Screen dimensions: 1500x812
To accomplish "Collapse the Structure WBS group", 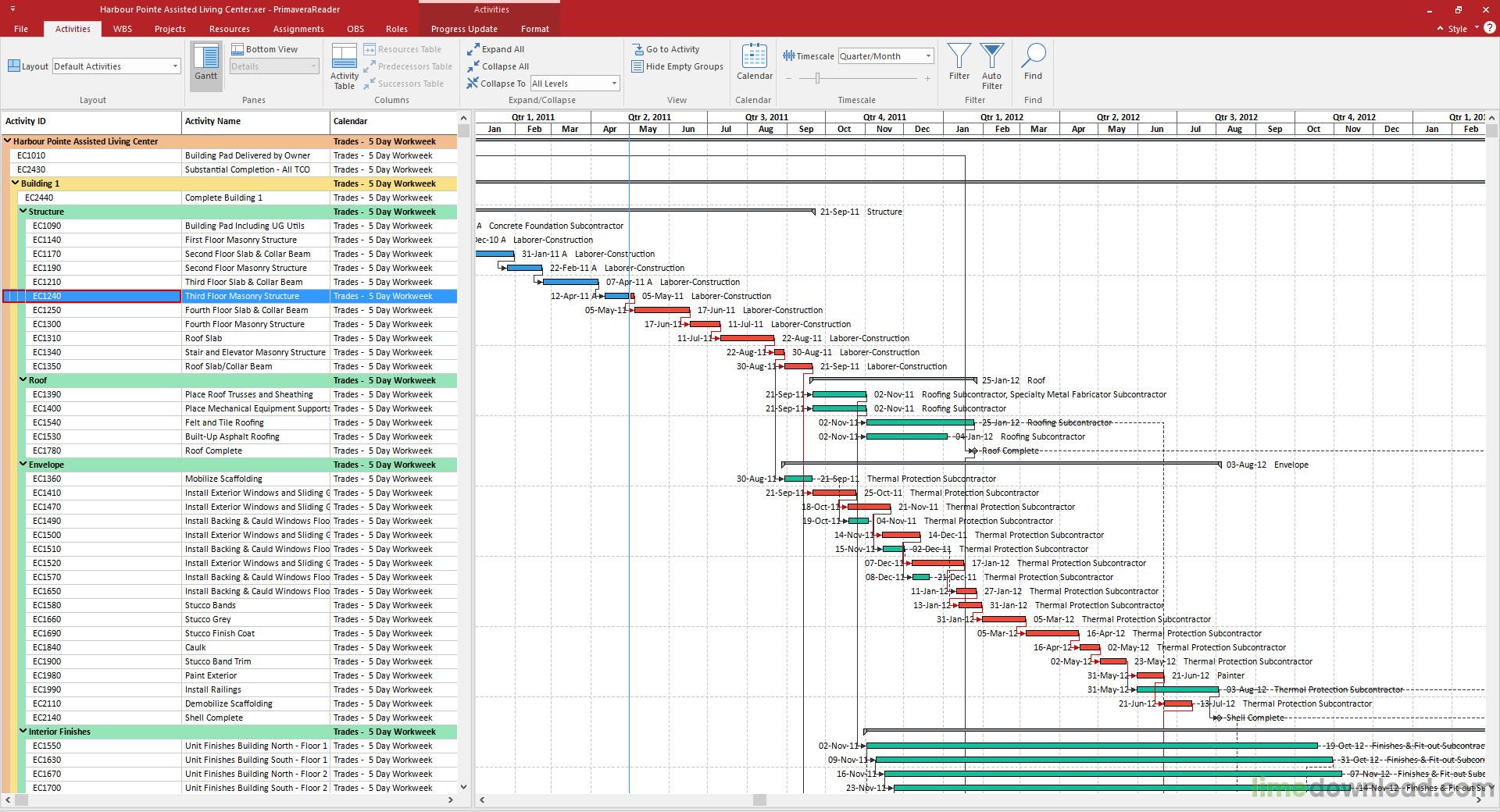I will (23, 212).
